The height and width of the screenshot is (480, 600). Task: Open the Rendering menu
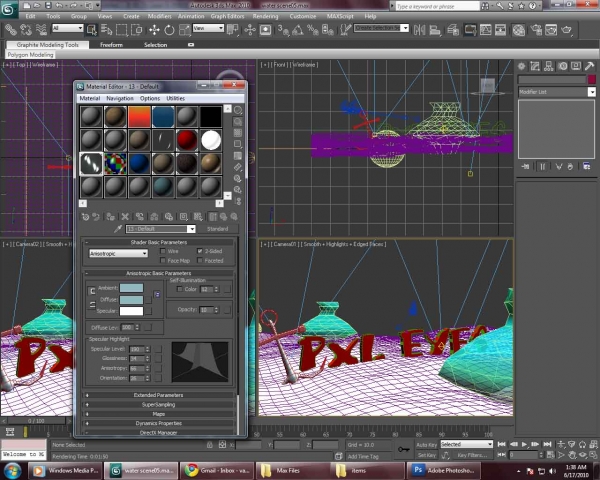tap(265, 16)
